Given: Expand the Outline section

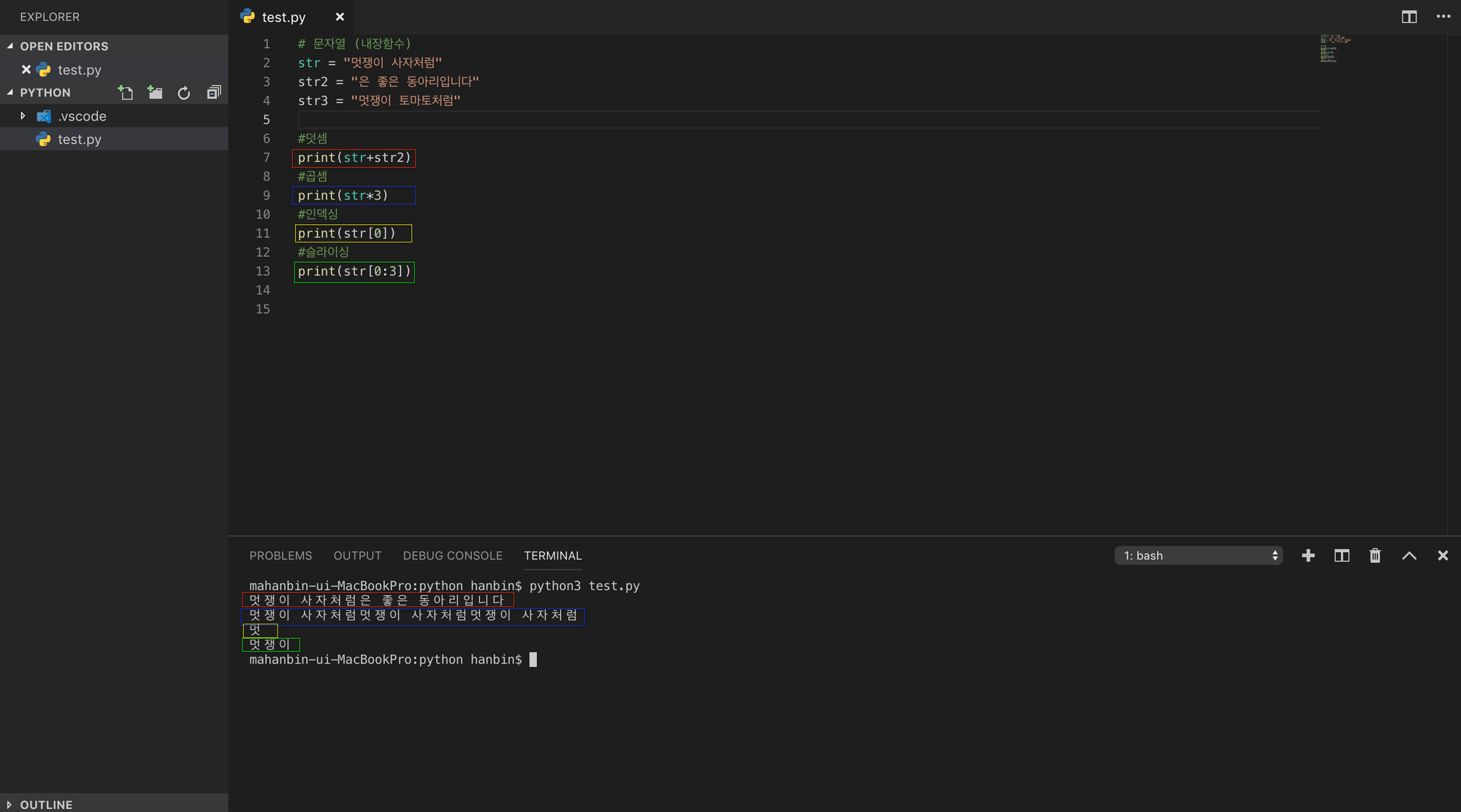Looking at the screenshot, I should click(x=45, y=804).
